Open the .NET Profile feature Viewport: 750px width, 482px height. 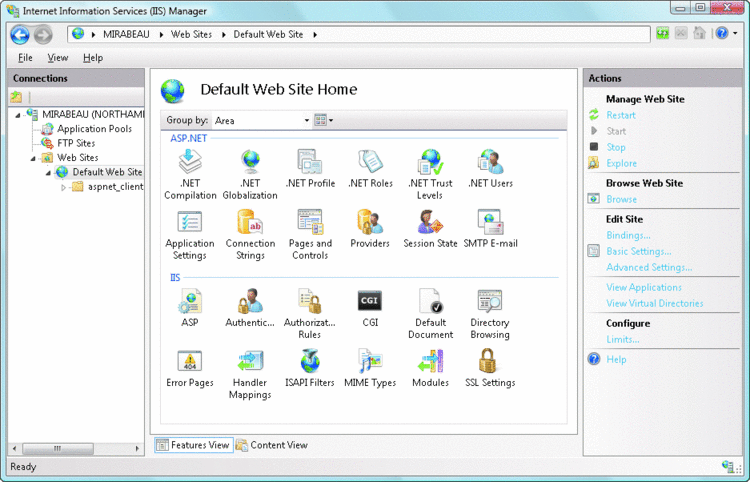310,169
